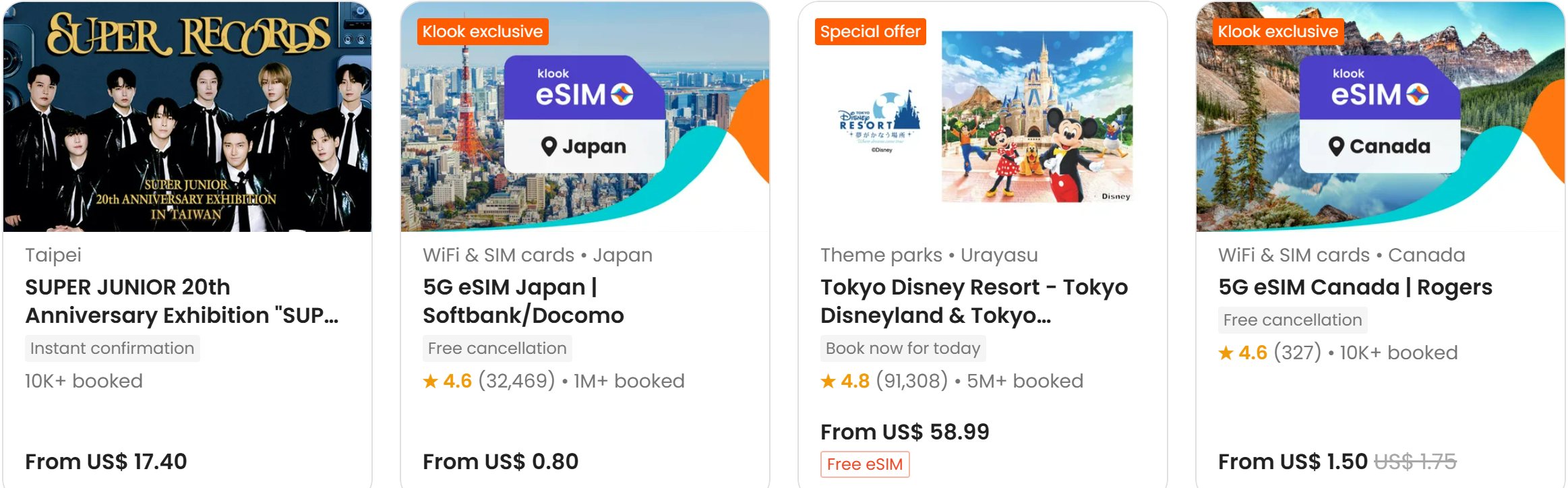Click the struck-through US$ 1.75 original price

point(1415,462)
